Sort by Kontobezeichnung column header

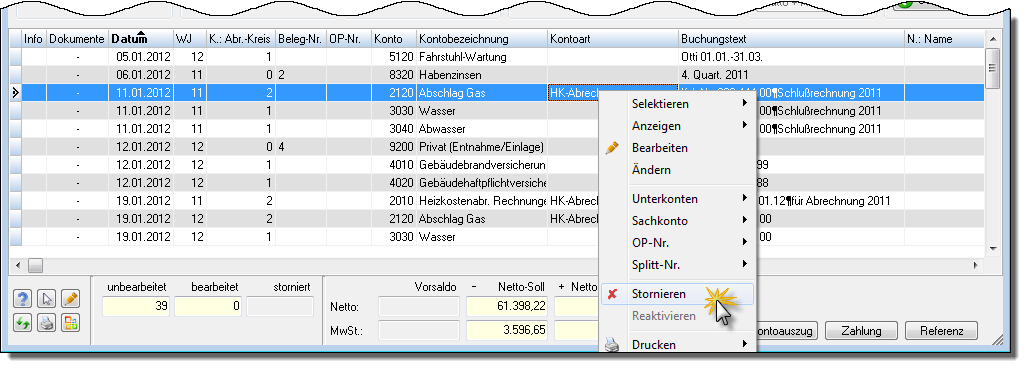[x=482, y=39]
